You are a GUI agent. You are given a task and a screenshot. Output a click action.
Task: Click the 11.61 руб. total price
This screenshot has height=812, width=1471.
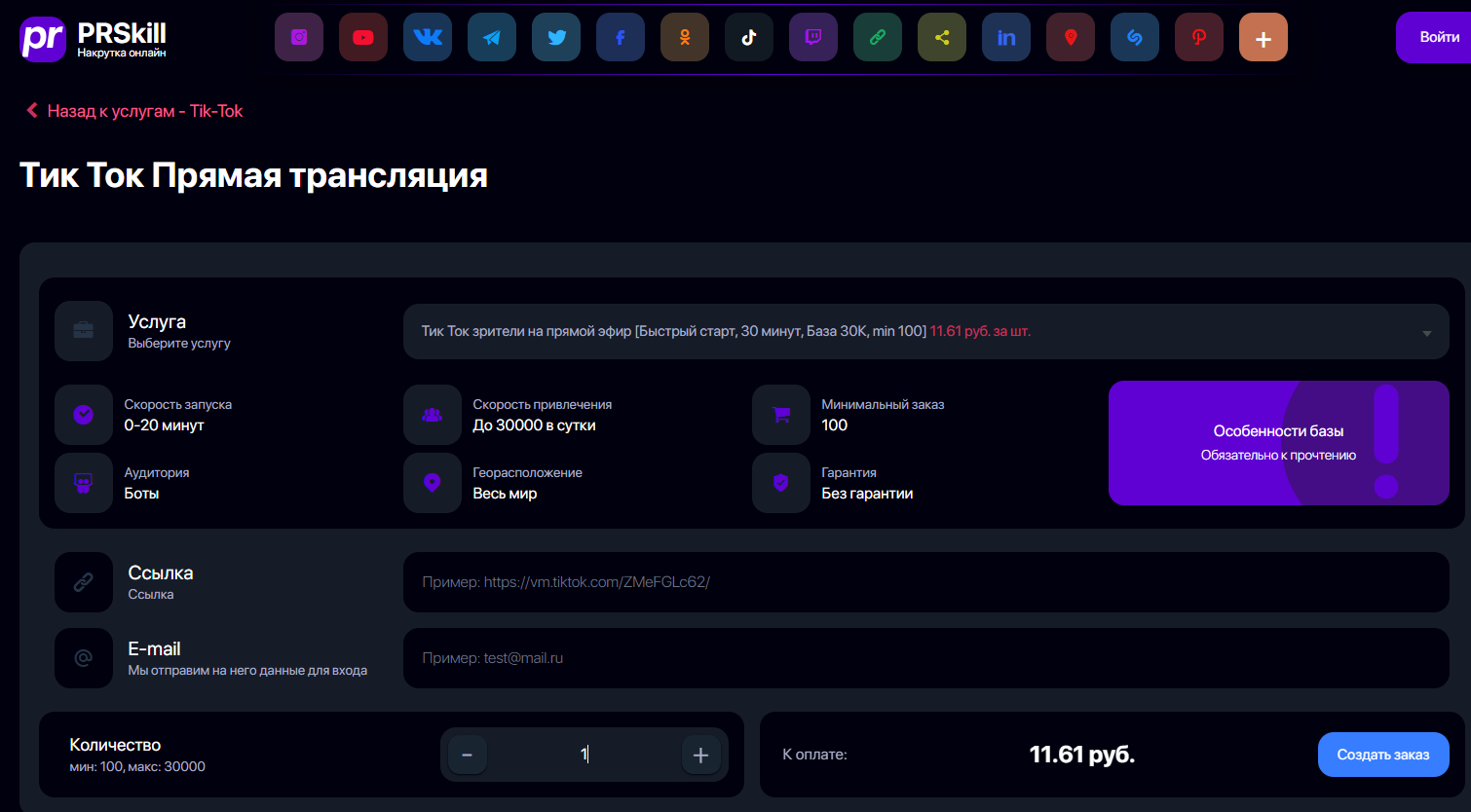click(1082, 755)
